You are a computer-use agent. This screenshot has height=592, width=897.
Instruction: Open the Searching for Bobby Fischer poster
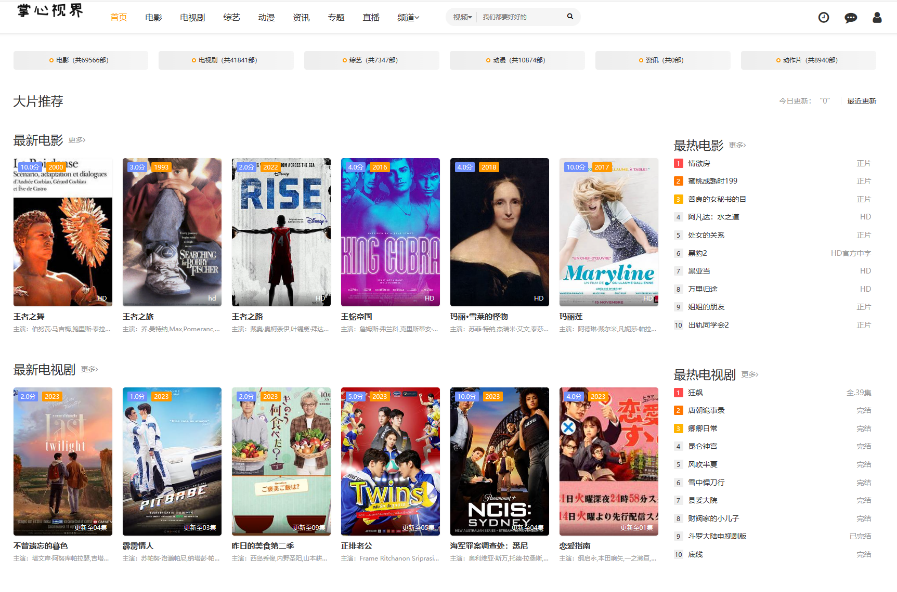click(172, 232)
